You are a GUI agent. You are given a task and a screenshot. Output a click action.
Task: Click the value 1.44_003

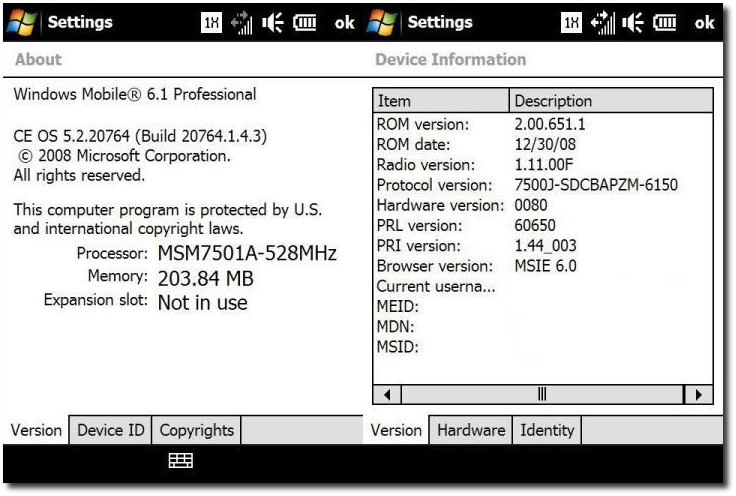point(545,245)
